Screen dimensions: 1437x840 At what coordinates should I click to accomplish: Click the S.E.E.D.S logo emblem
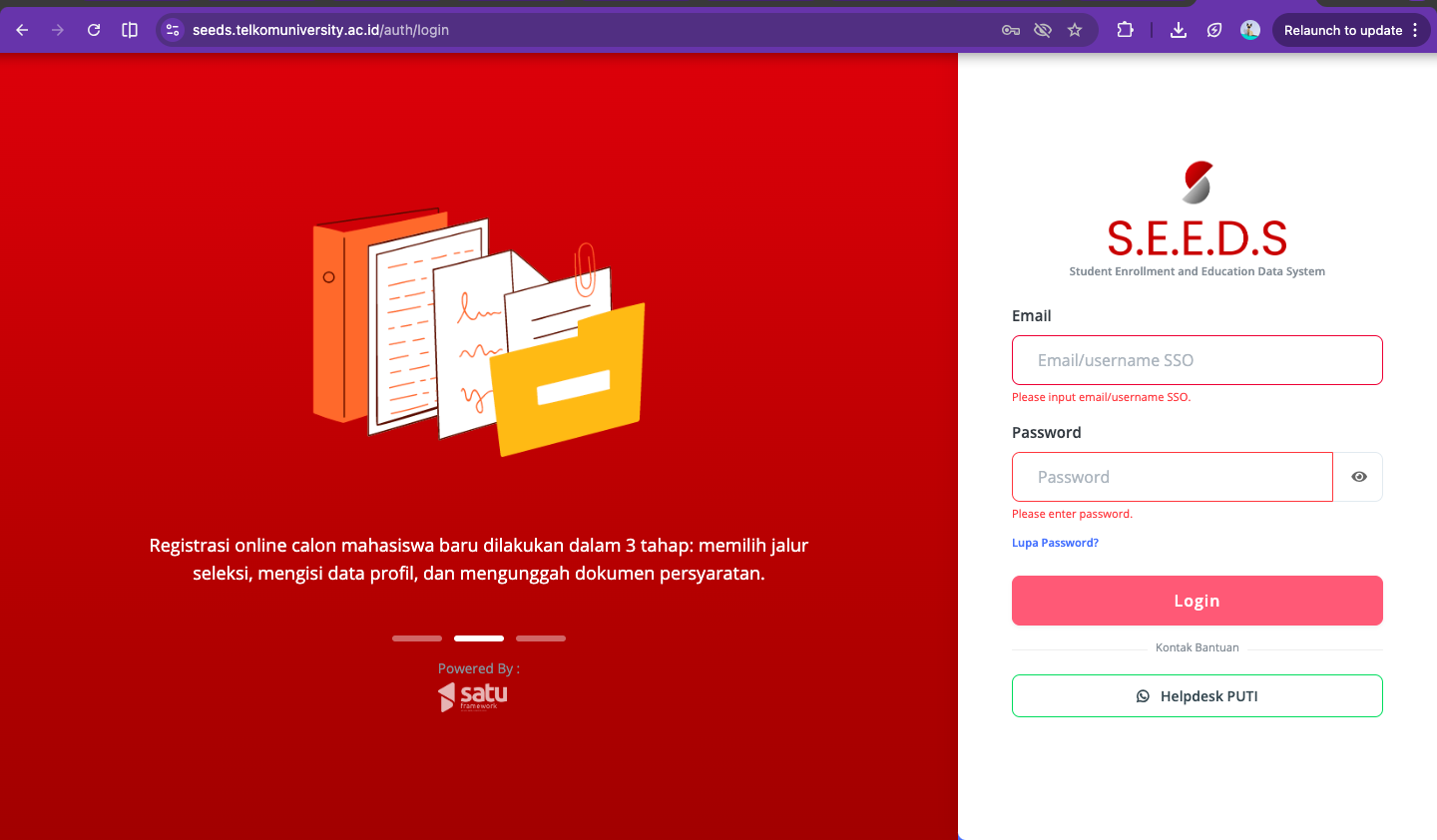[1197, 183]
